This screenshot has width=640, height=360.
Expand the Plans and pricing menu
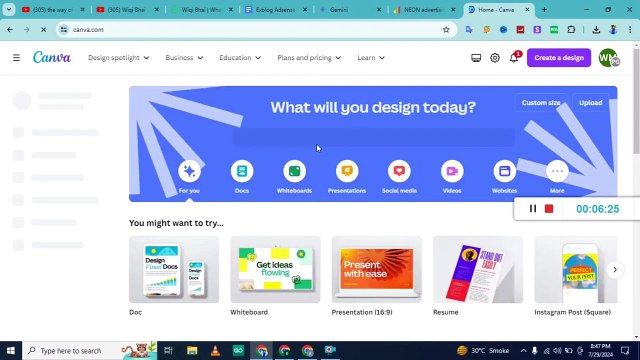point(309,58)
